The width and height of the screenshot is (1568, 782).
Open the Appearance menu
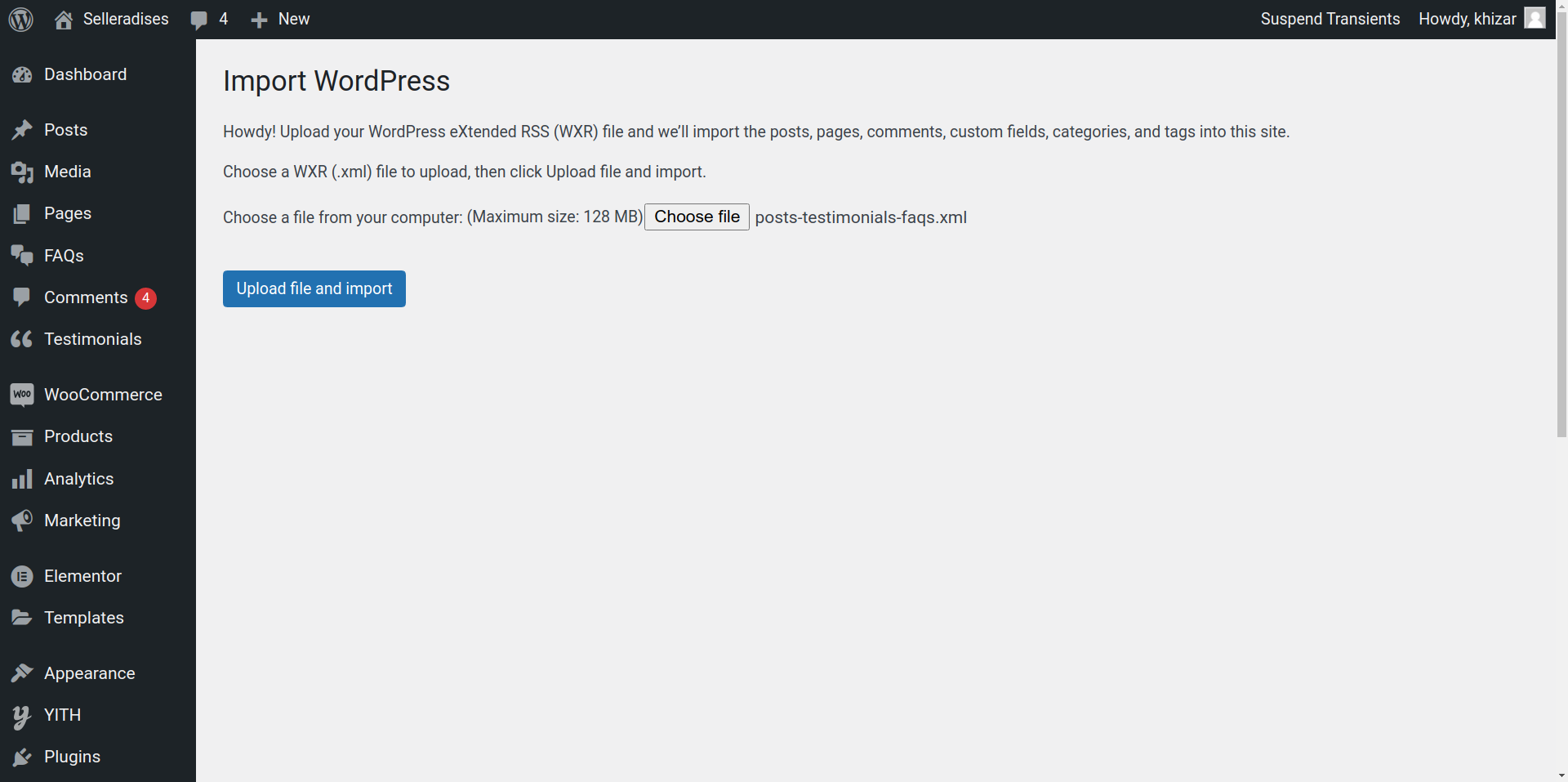click(x=89, y=673)
